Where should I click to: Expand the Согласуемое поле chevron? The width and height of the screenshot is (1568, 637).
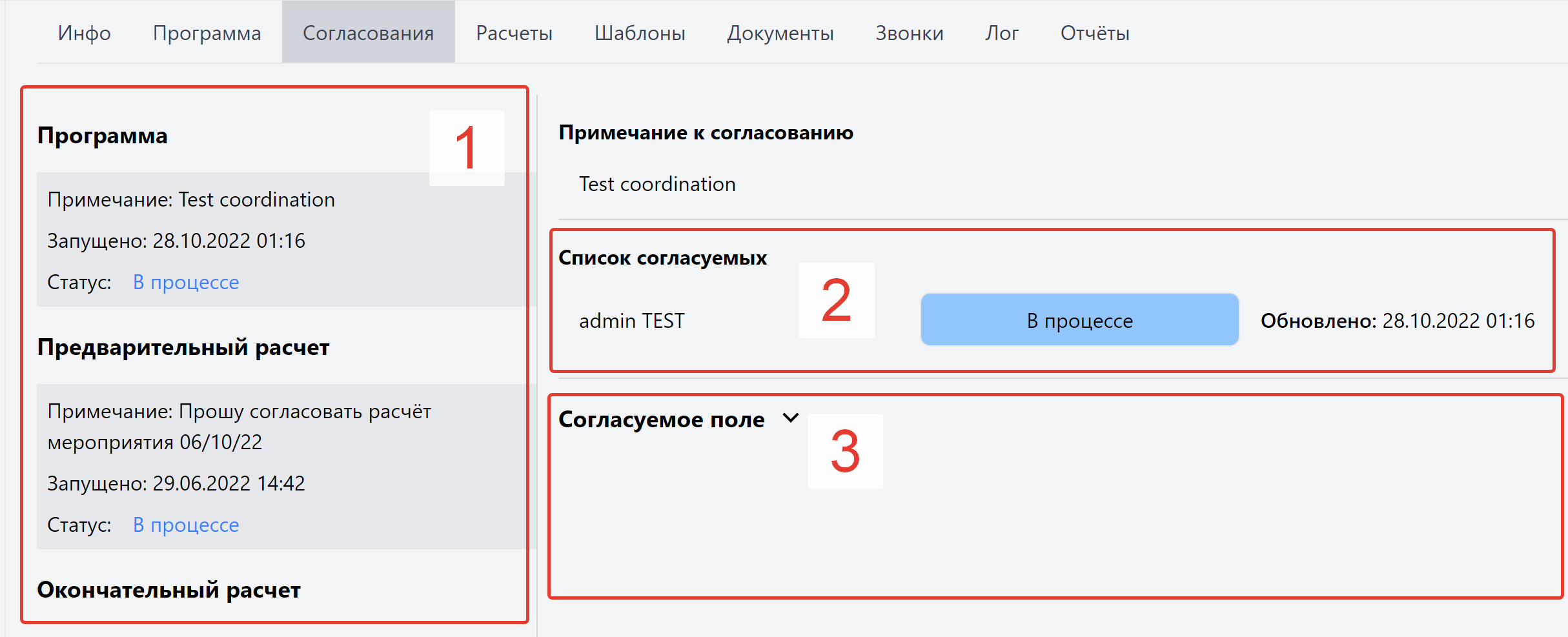coord(790,418)
